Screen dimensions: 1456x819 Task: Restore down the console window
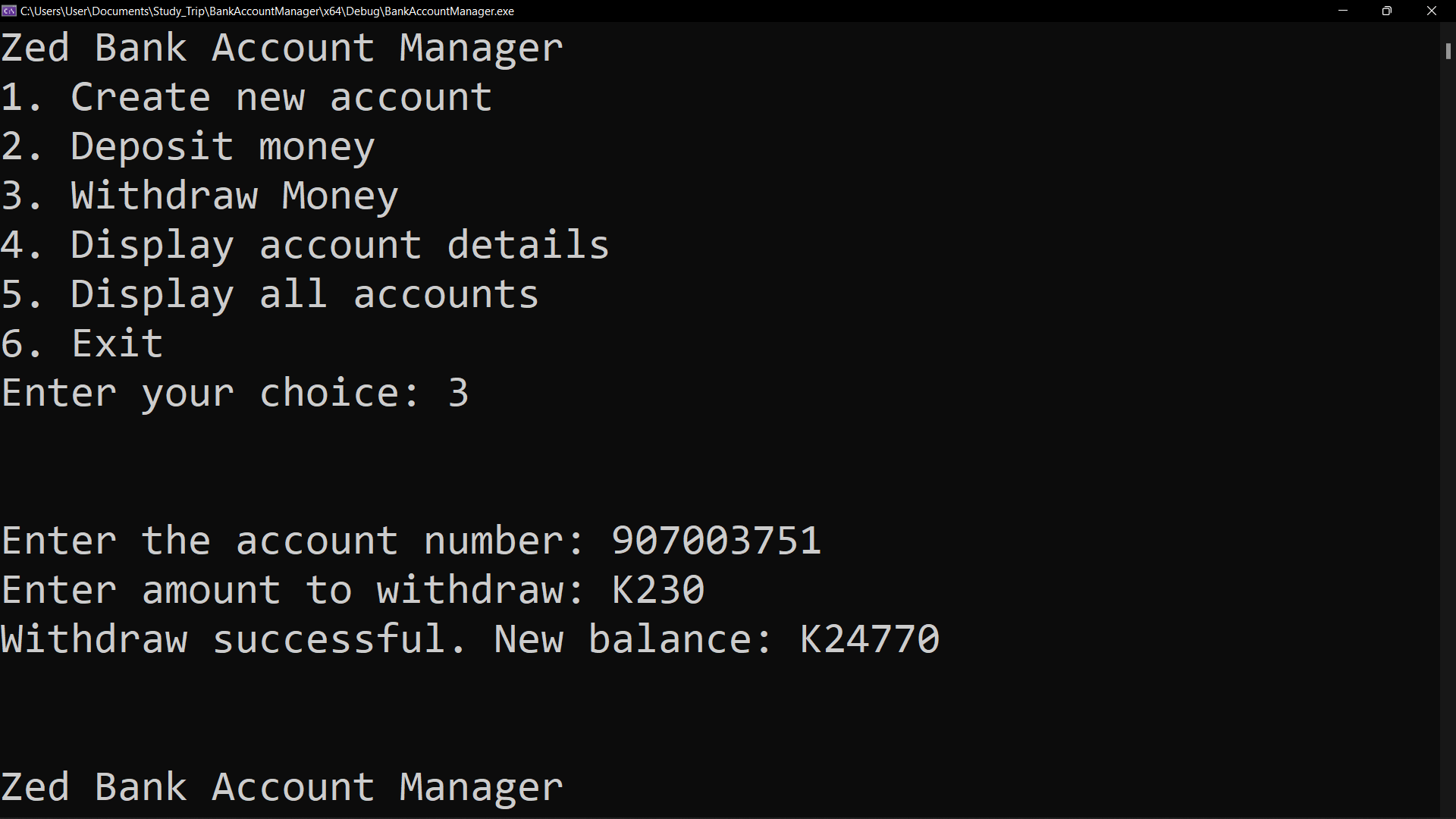[1387, 11]
